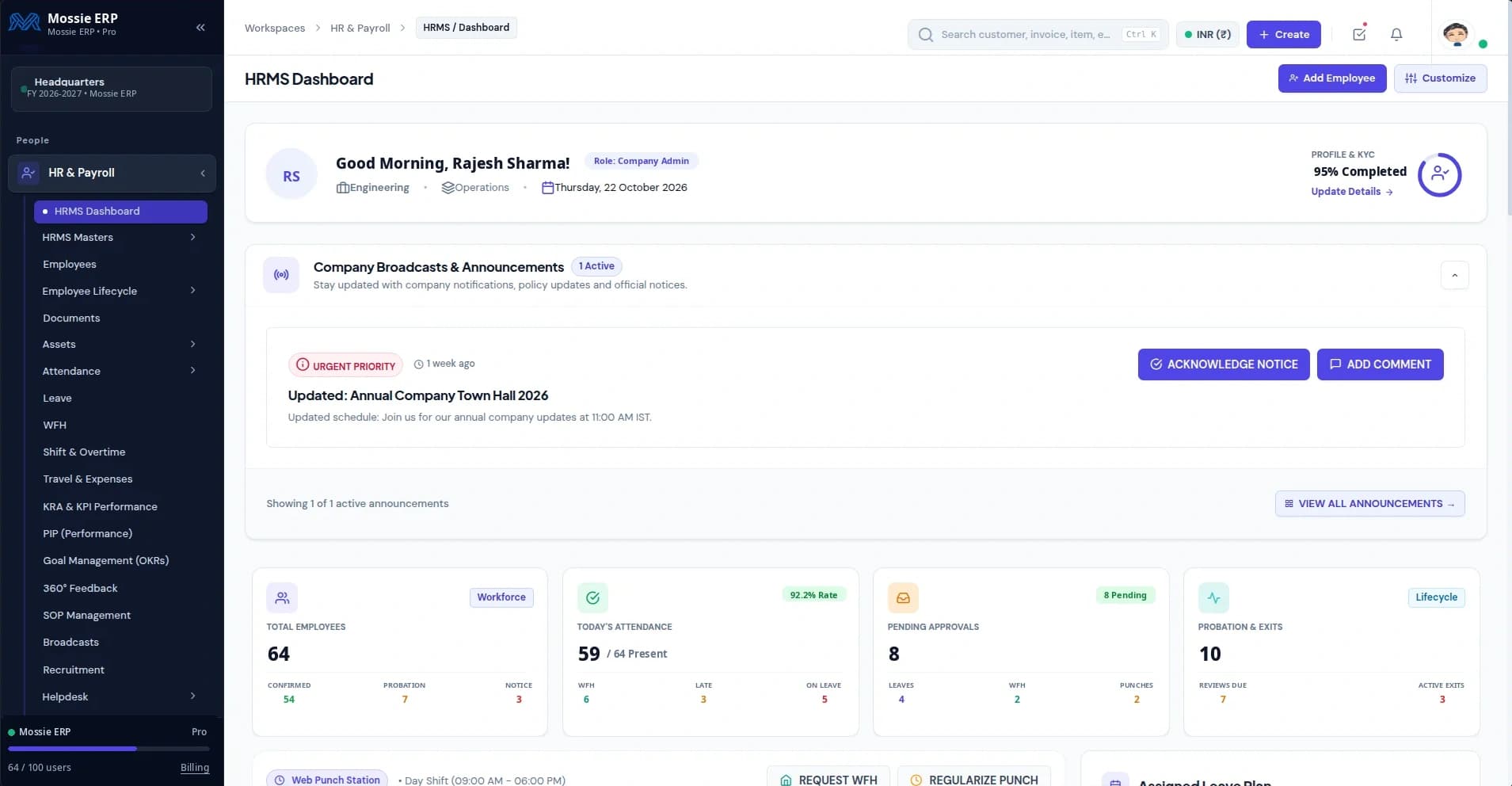Screen dimensions: 1512x786
Task: Open Recruitment menu item
Action: pos(73,670)
